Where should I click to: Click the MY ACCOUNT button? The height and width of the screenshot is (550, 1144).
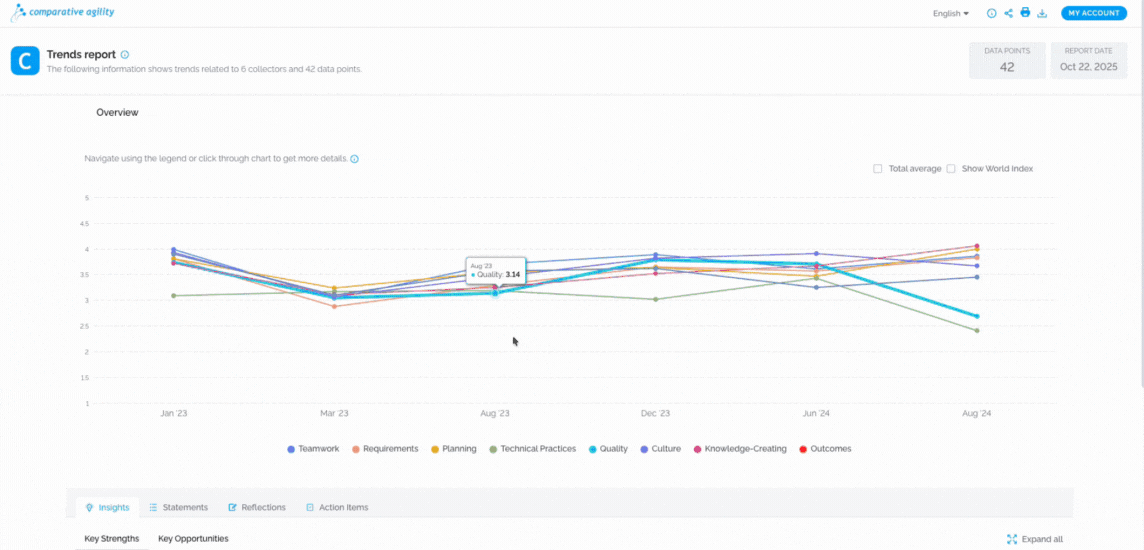(x=1094, y=13)
